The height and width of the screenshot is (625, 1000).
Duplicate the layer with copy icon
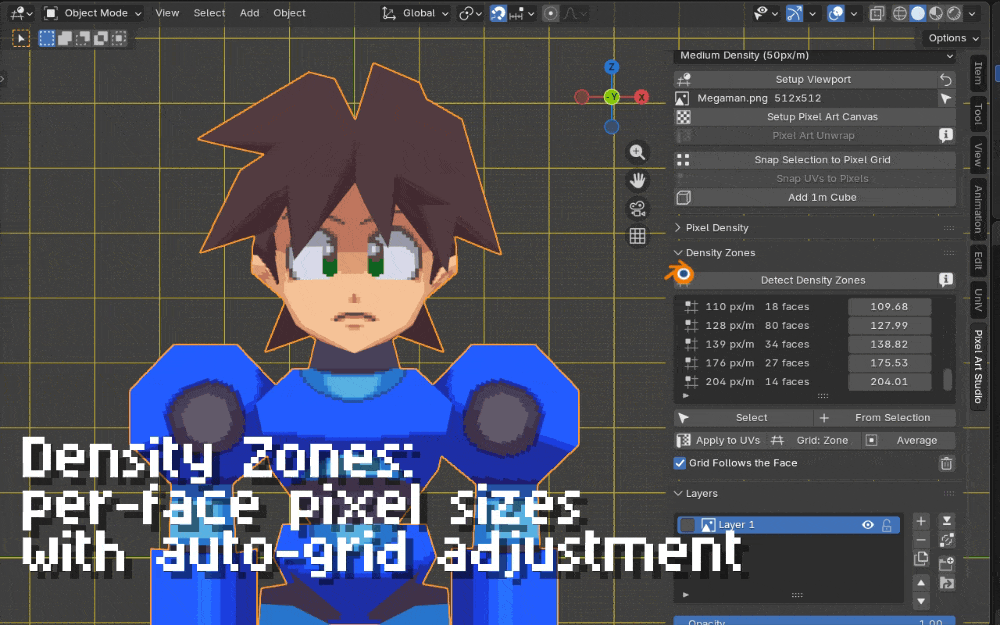tap(921, 559)
